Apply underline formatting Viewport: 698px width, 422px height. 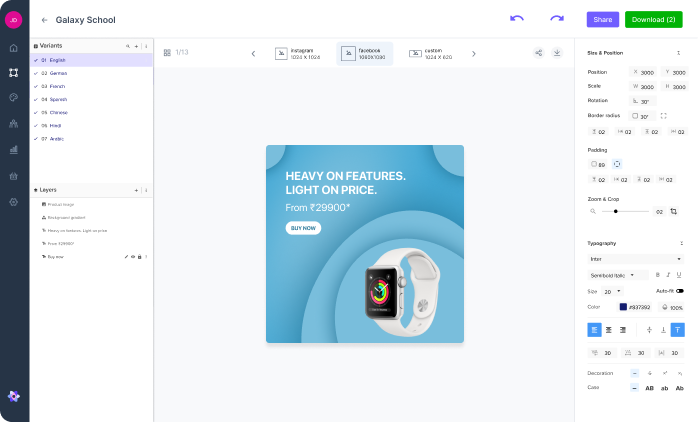point(679,275)
